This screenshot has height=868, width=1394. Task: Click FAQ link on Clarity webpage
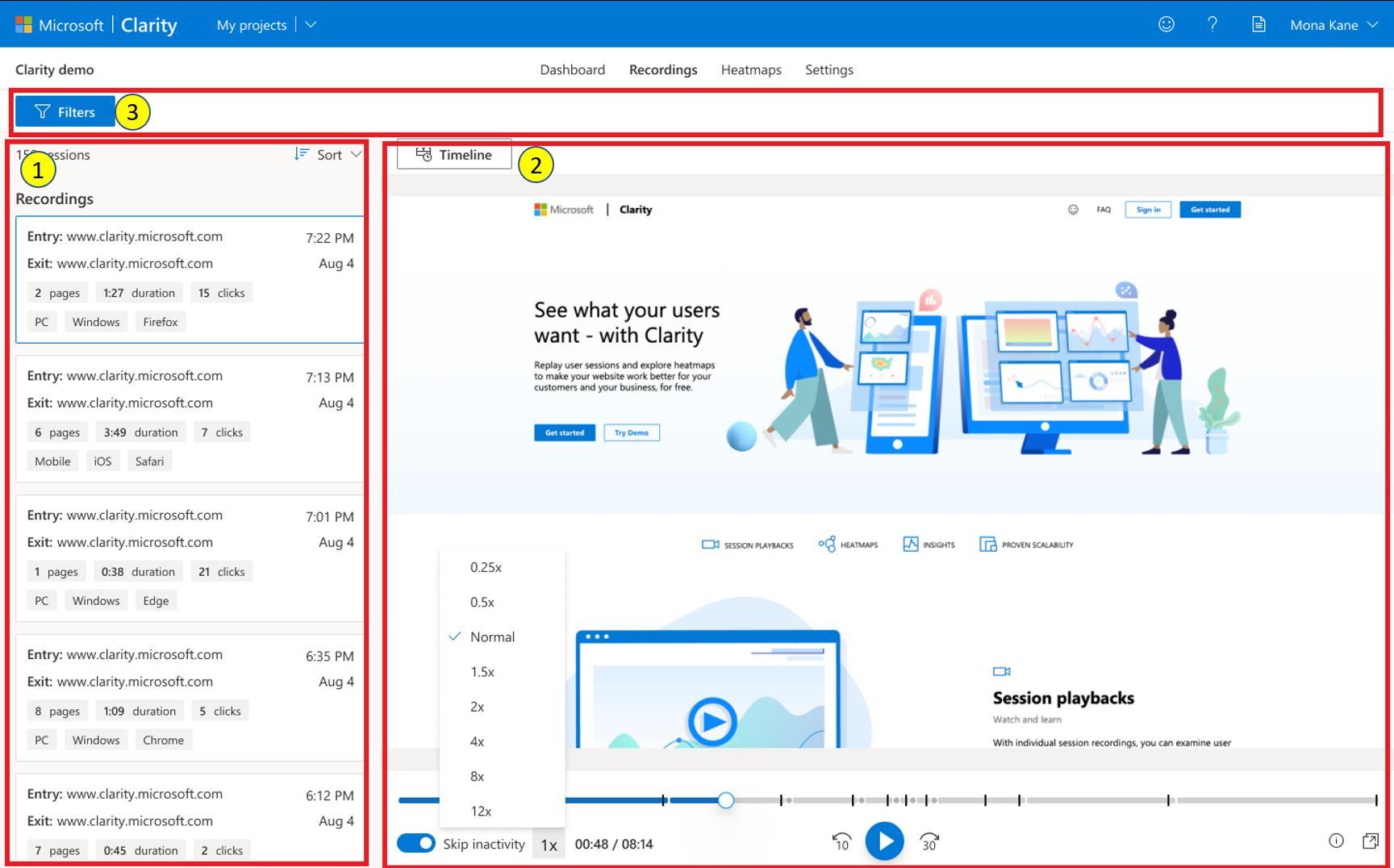(x=1104, y=210)
